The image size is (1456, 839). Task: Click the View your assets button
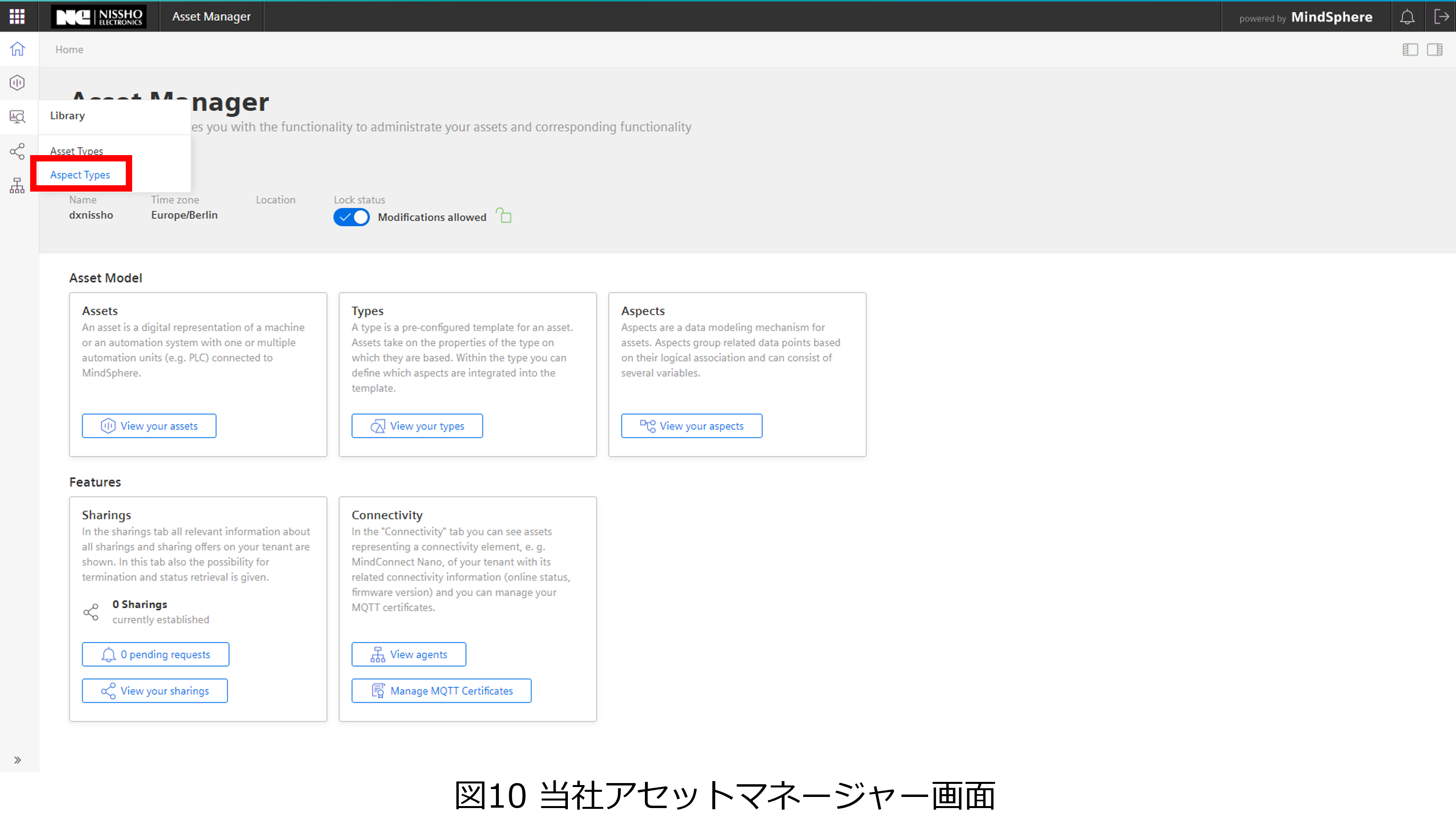coord(149,426)
